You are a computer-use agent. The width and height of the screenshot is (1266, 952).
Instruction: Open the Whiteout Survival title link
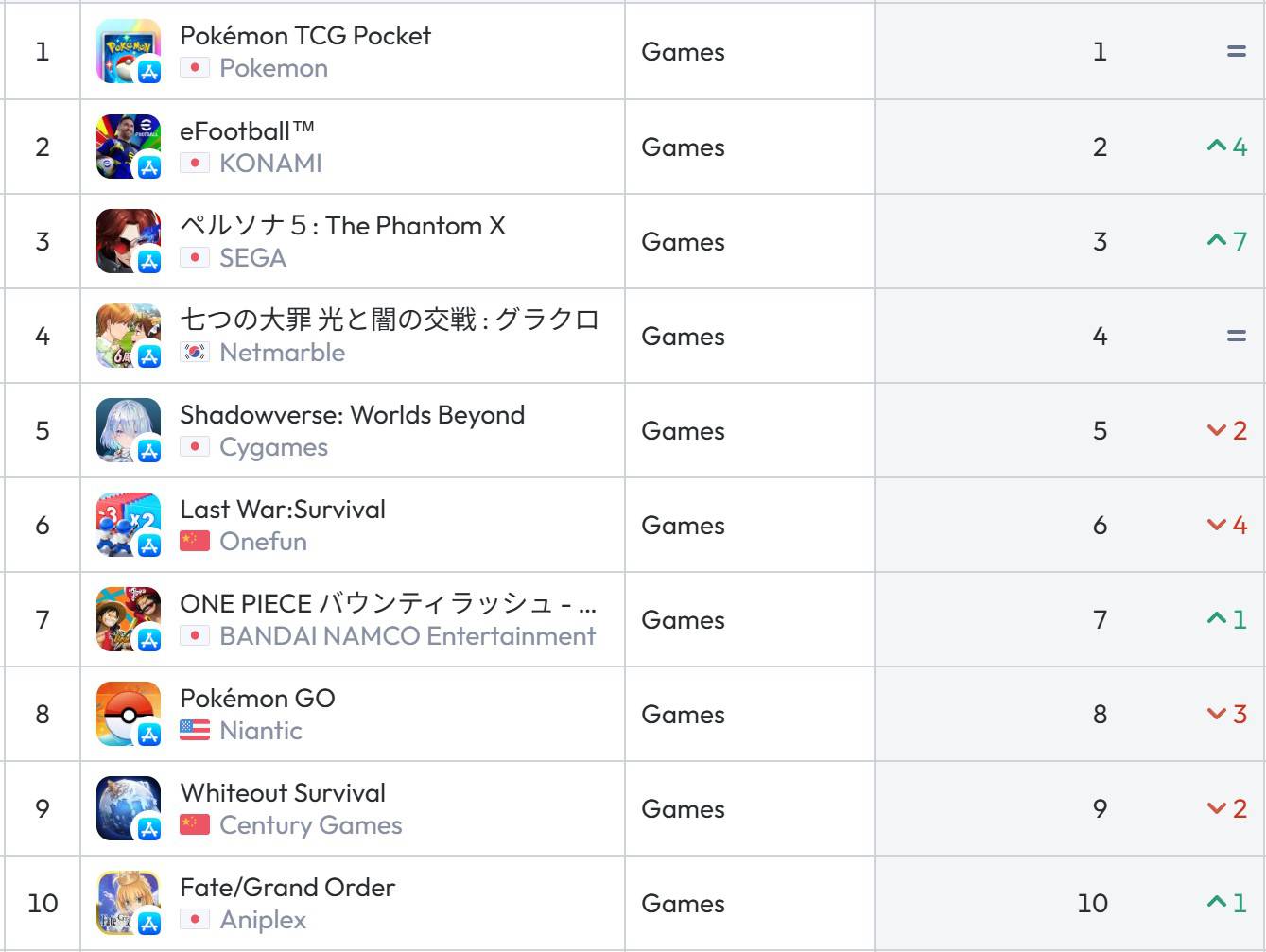pyautogui.click(x=283, y=793)
